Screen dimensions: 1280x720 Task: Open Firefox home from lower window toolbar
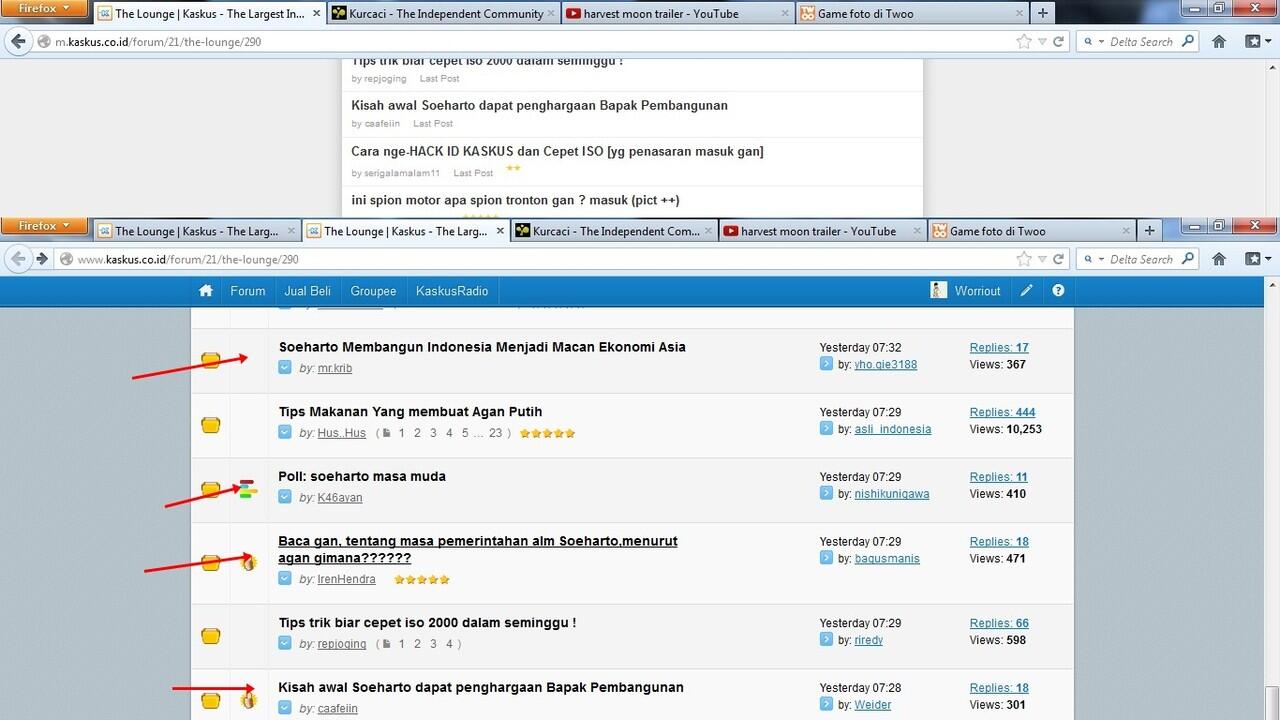[1219, 259]
